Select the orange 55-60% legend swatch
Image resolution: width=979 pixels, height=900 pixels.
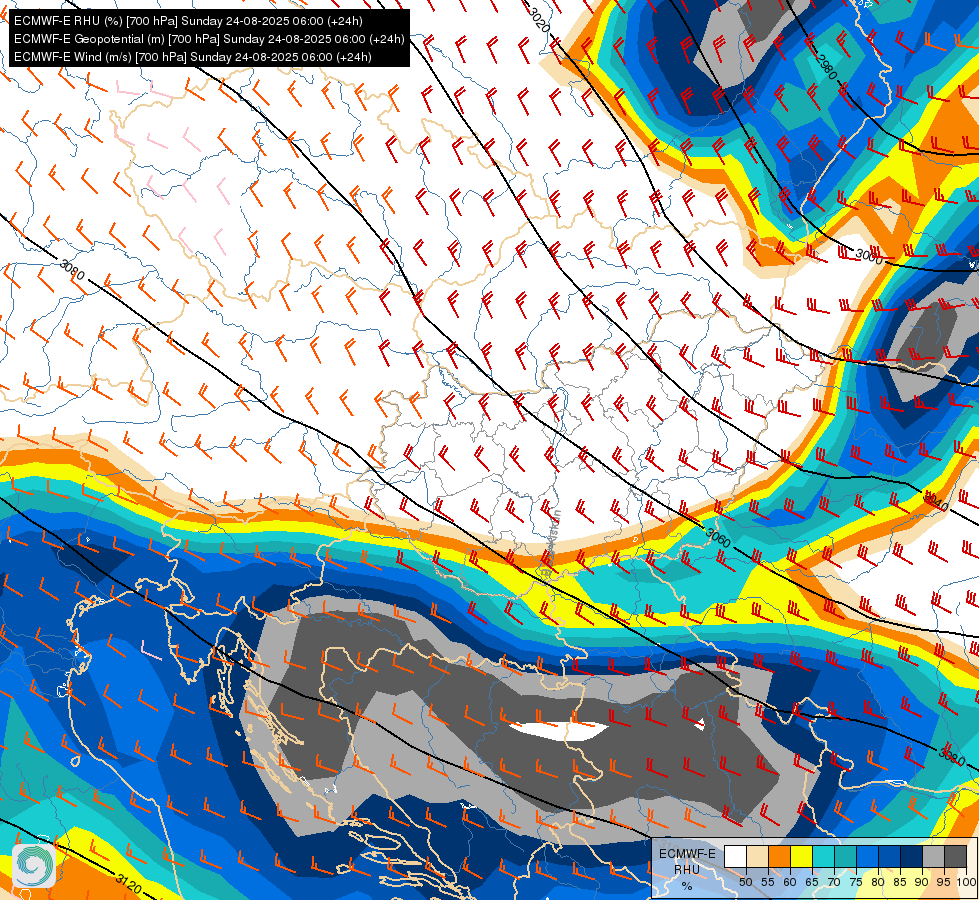pyautogui.click(x=779, y=856)
